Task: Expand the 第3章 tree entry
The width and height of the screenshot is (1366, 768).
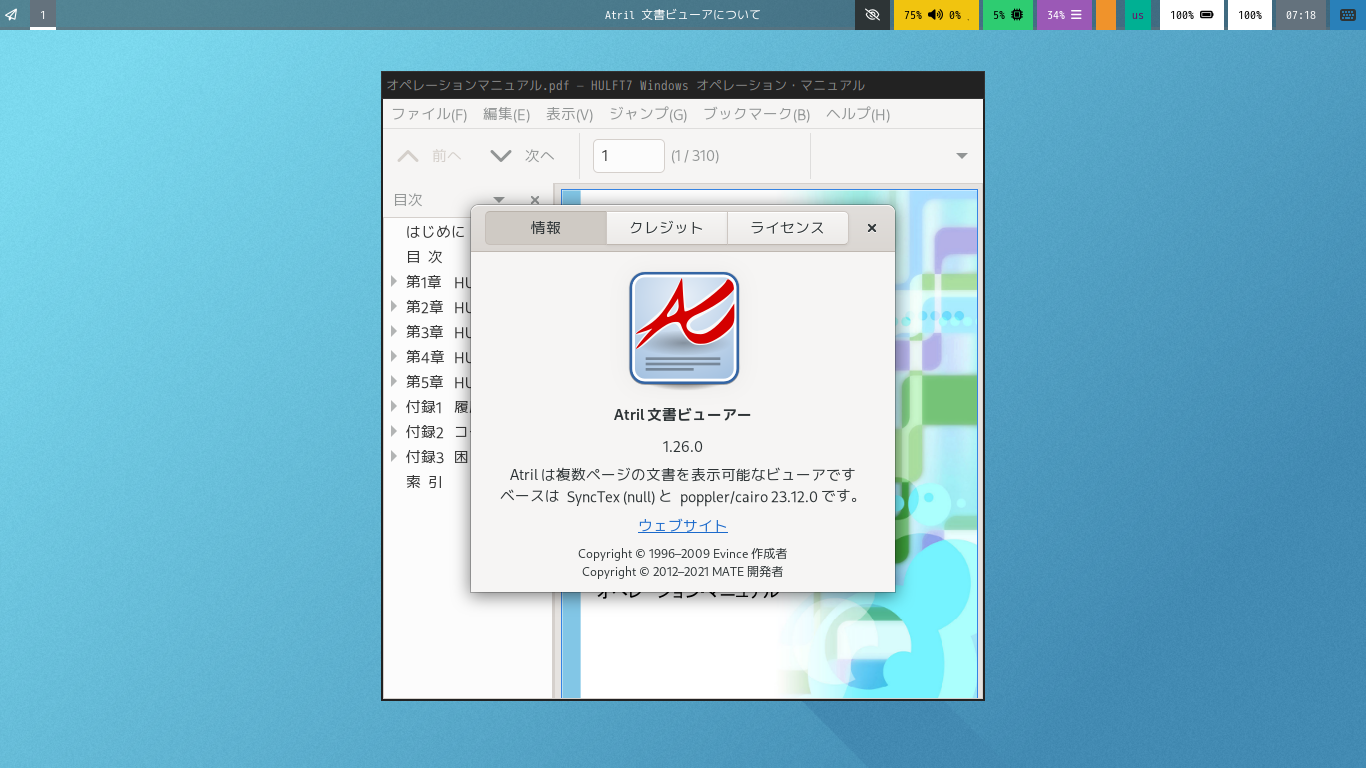Action: (x=394, y=332)
